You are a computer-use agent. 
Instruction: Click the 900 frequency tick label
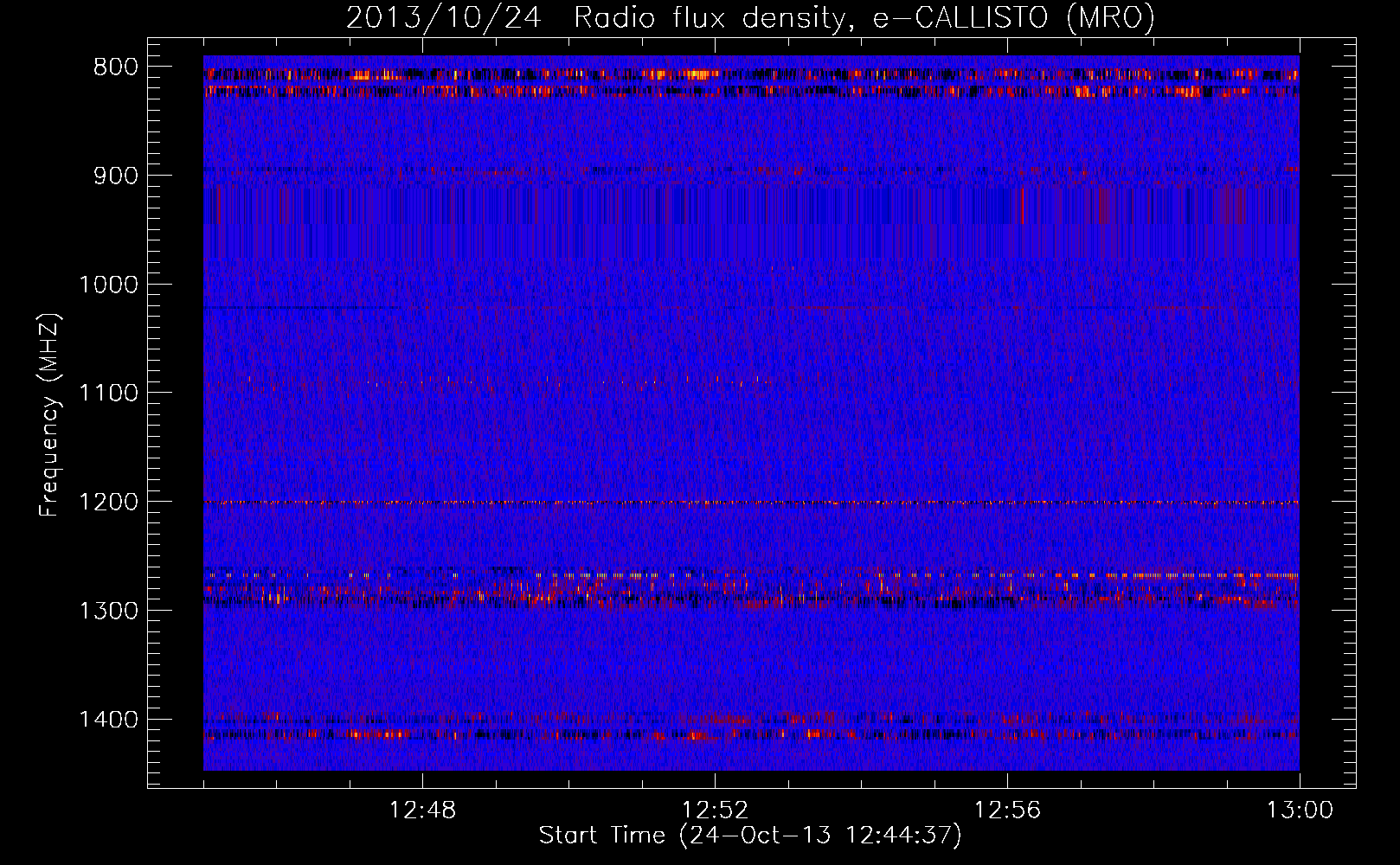pos(116,176)
